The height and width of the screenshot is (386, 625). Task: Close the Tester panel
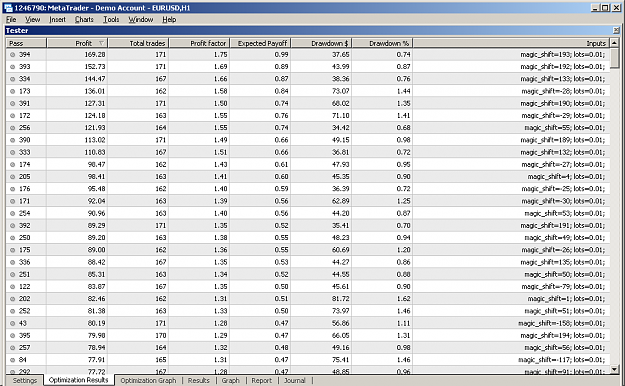pyautogui.click(x=616, y=30)
